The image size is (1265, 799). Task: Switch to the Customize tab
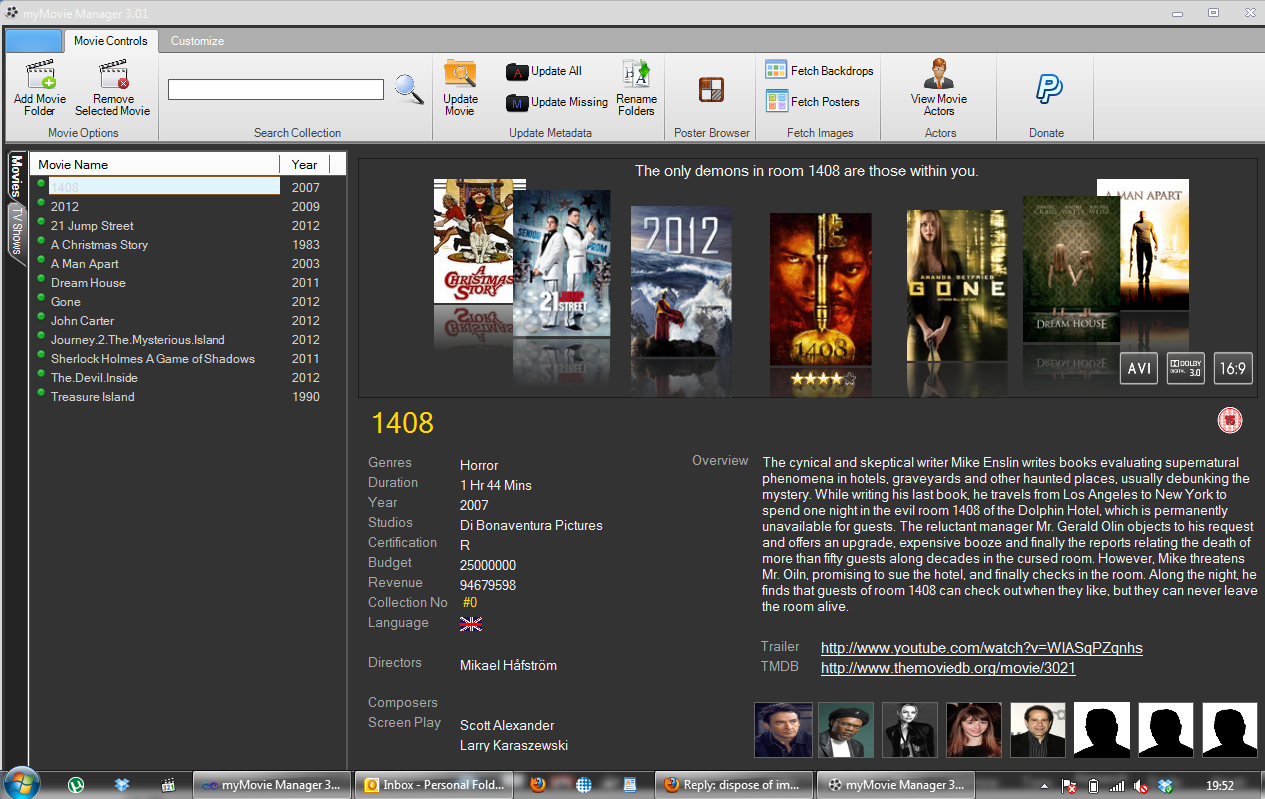pyautogui.click(x=197, y=41)
